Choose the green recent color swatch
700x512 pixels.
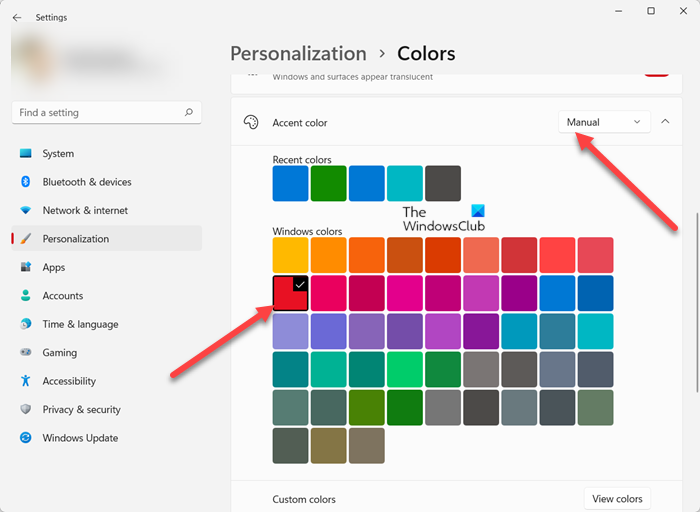tap(328, 184)
